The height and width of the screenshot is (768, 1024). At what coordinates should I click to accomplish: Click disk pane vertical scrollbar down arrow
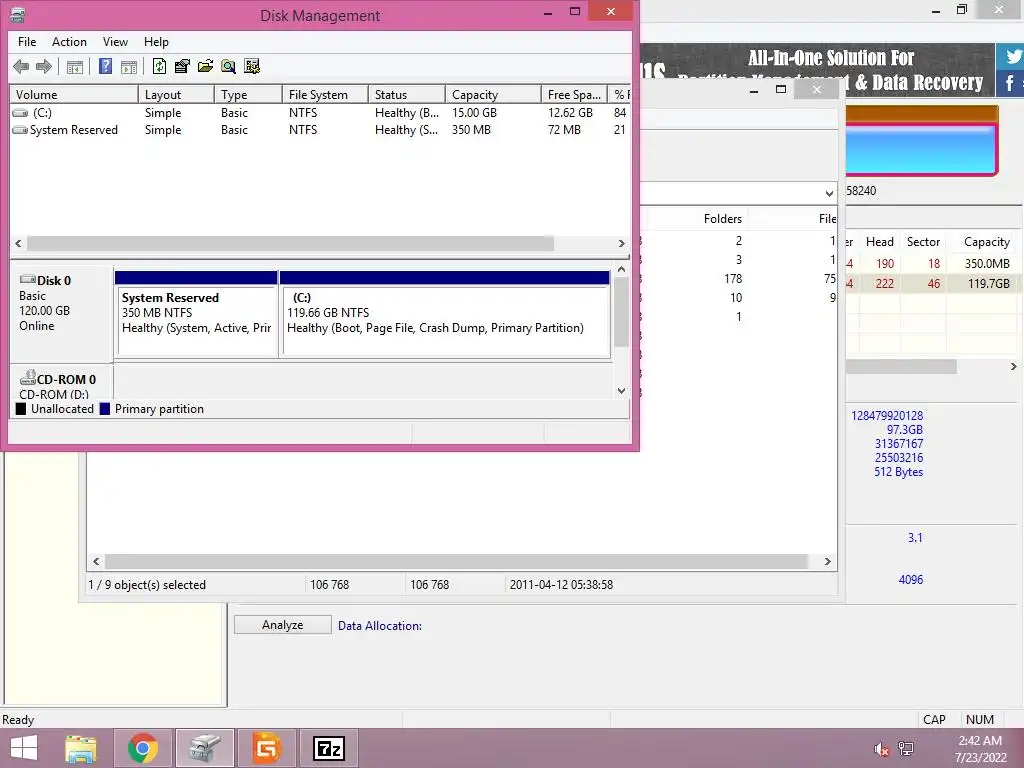coord(621,391)
